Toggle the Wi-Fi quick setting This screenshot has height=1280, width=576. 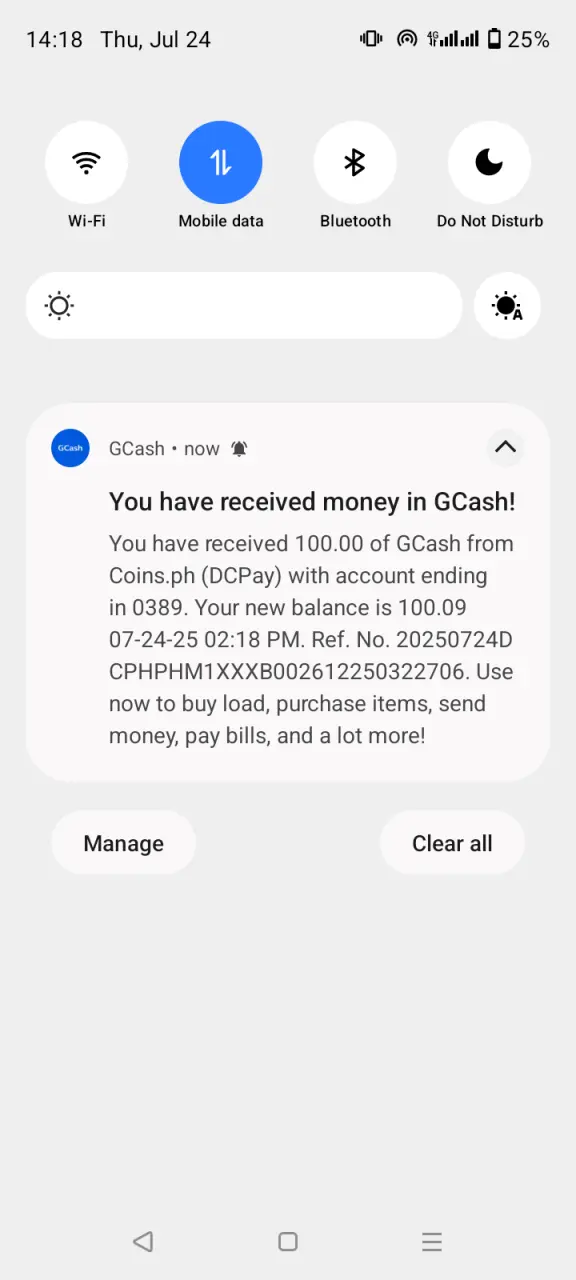[86, 162]
